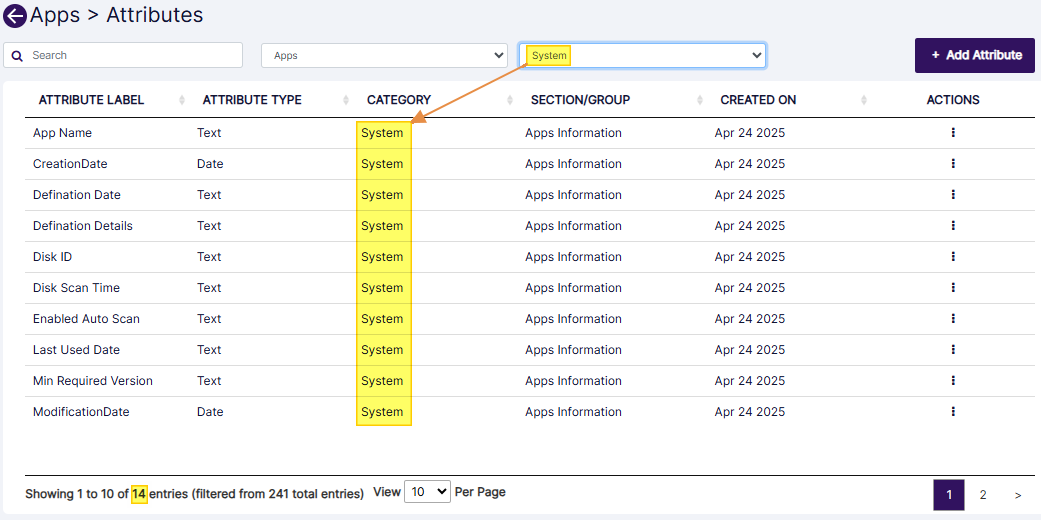Click the Attribute Type column header
The height and width of the screenshot is (520, 1041).
tap(252, 100)
